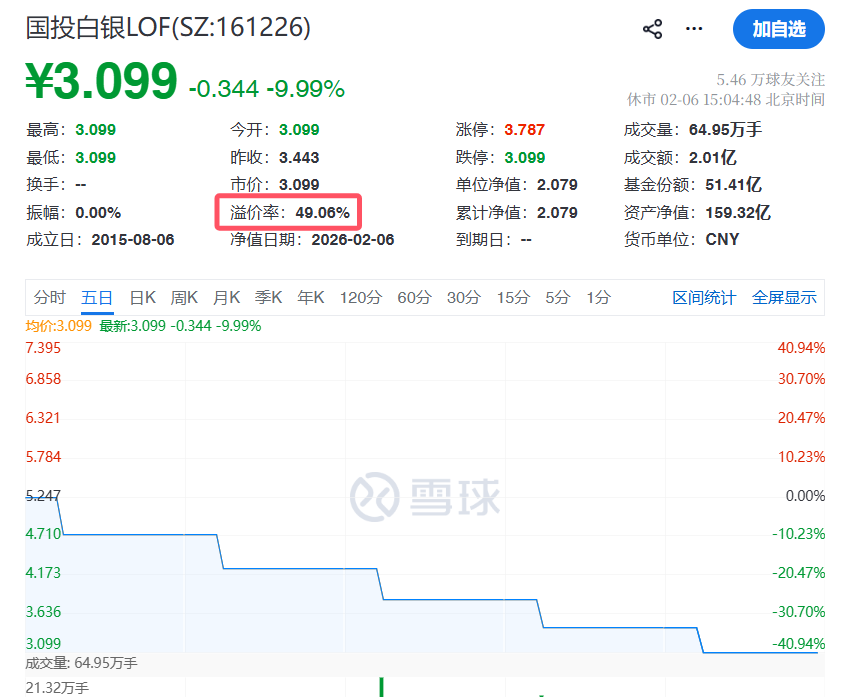Screen dimensions: 841x697
Task: Show the 年K chart
Action: [311, 297]
